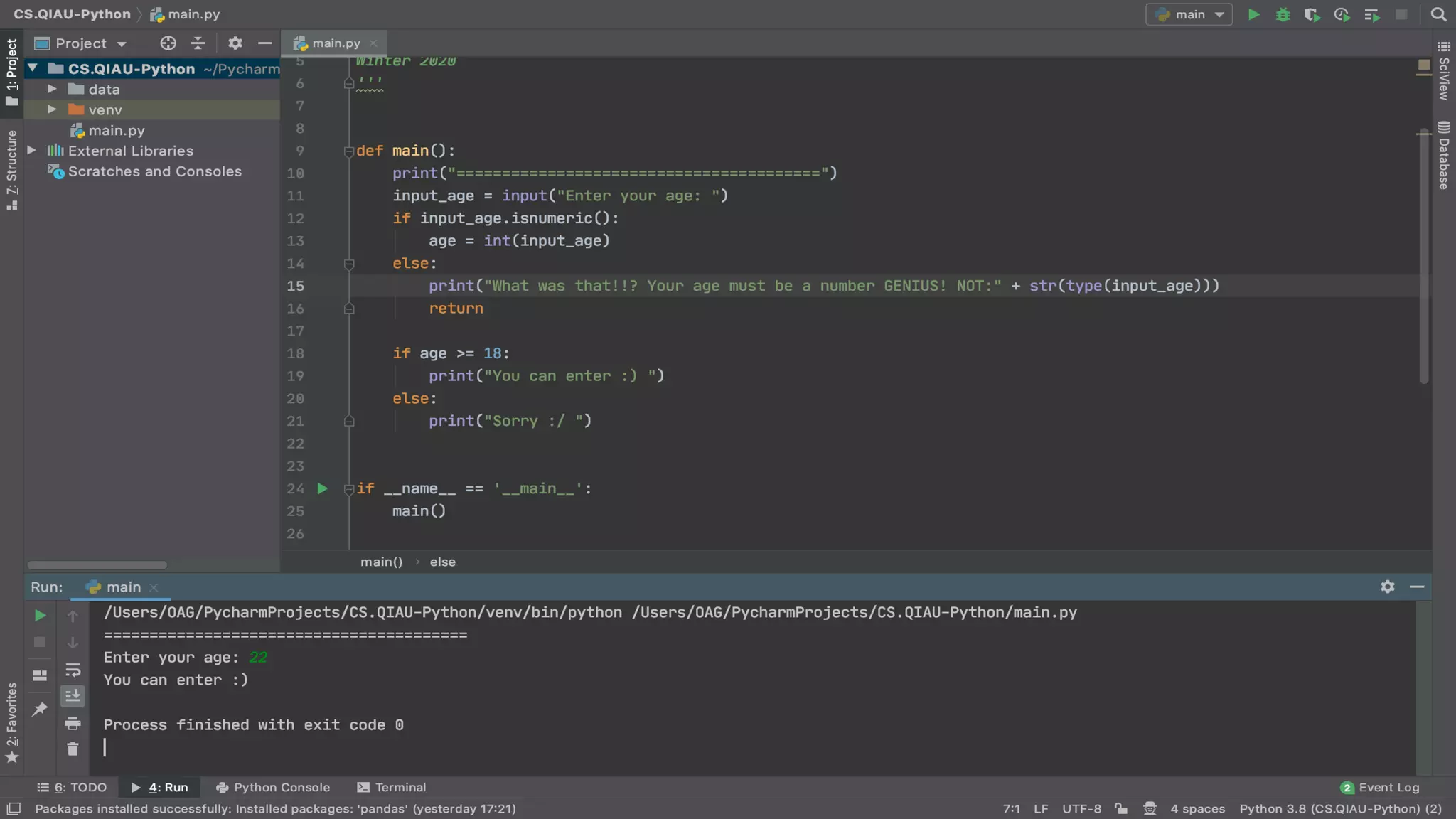
Task: Click the print icon in Run panel
Action: click(73, 724)
